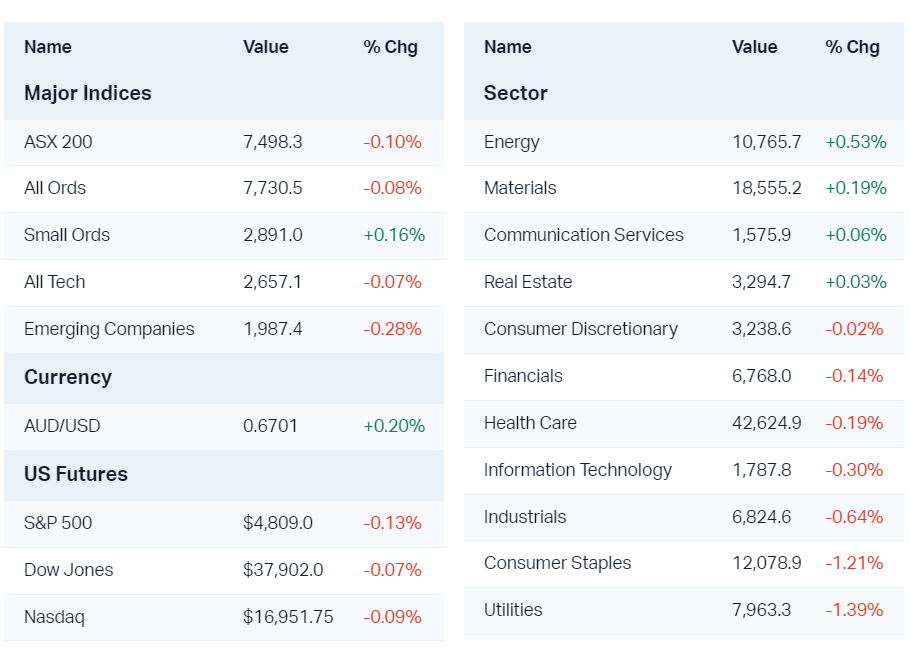
Task: Open the Dow Jones futures row
Action: [x=69, y=570]
